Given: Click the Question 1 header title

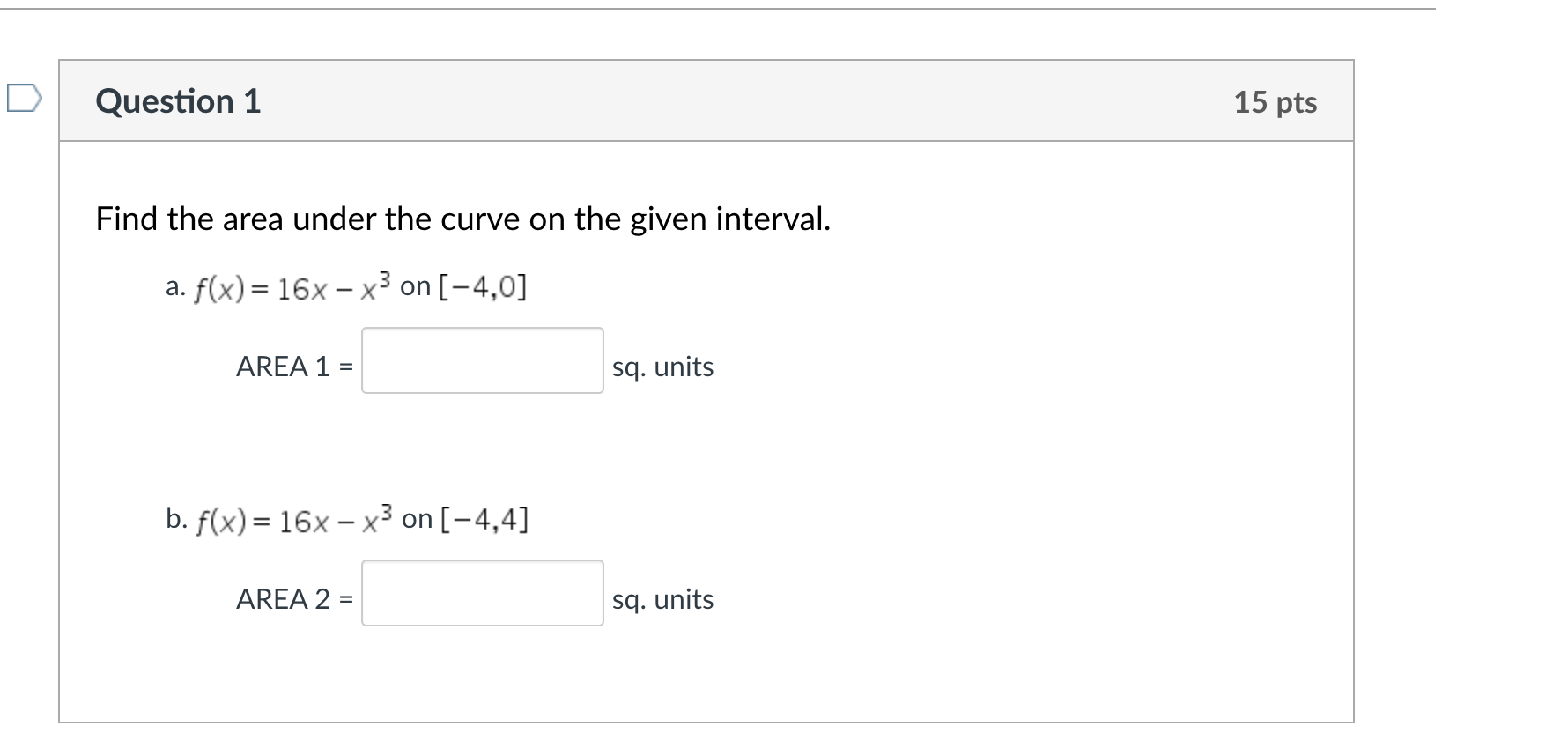Looking at the screenshot, I should (x=178, y=101).
